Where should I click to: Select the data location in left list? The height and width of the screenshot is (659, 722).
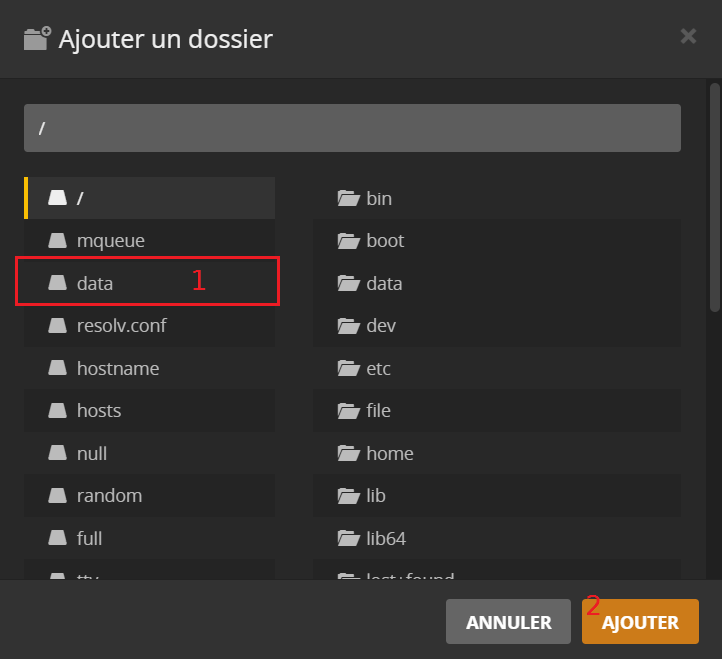pos(95,284)
